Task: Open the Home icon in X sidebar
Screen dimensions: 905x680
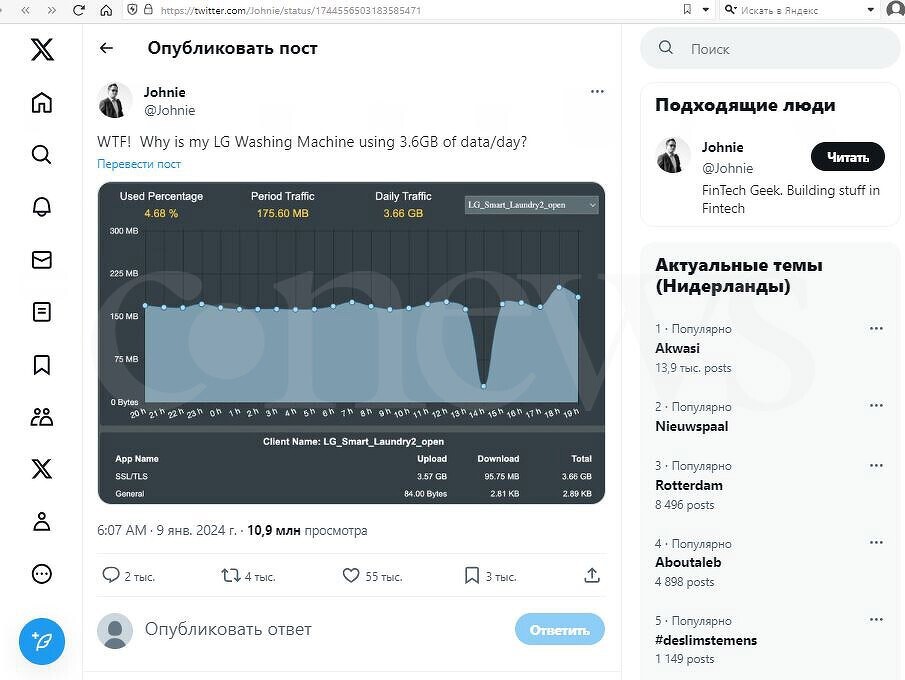Action: click(x=41, y=102)
